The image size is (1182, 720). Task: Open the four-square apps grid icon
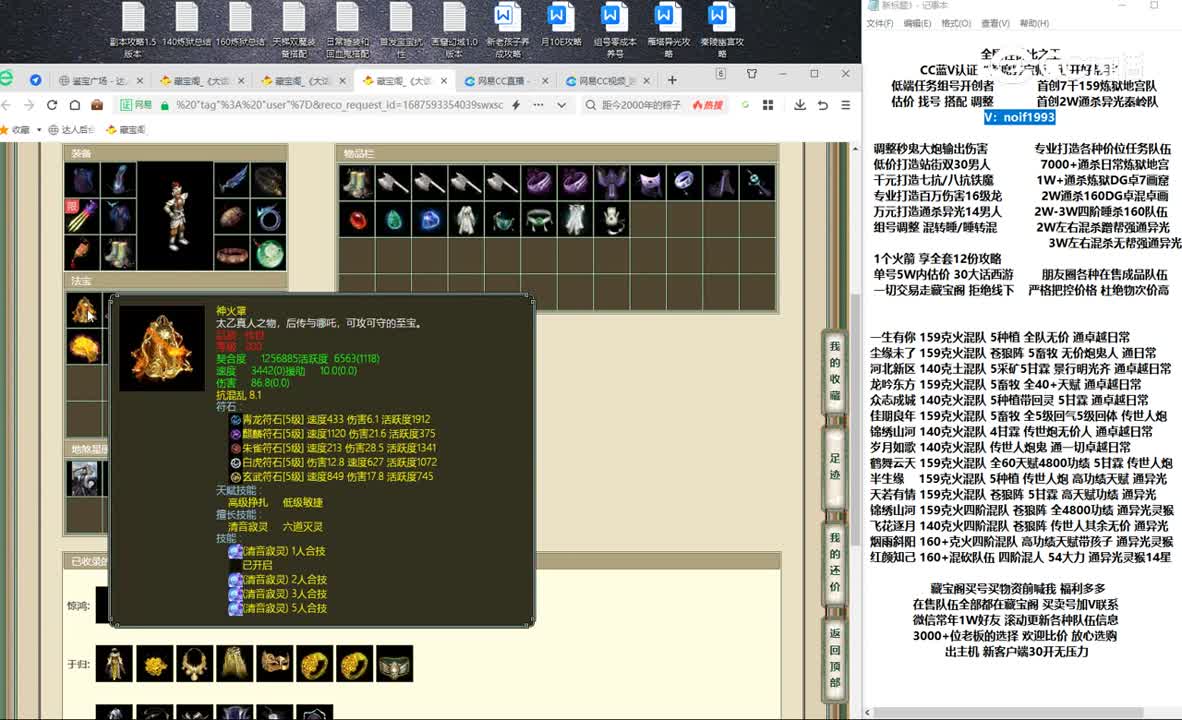pos(768,105)
